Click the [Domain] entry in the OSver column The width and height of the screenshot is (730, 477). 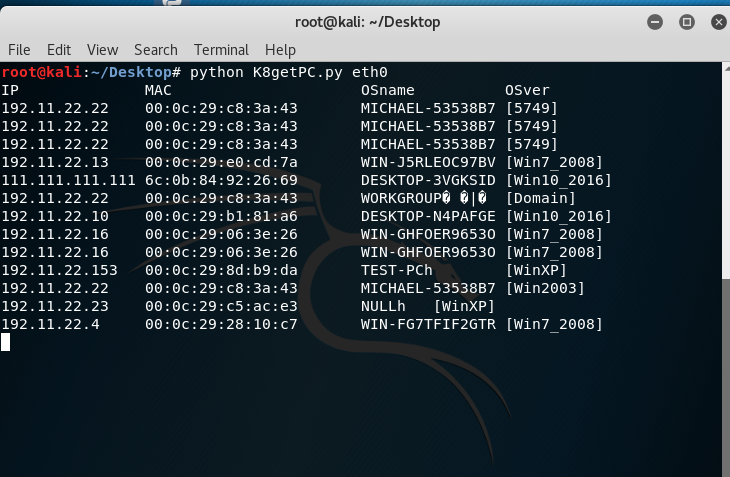coord(541,199)
